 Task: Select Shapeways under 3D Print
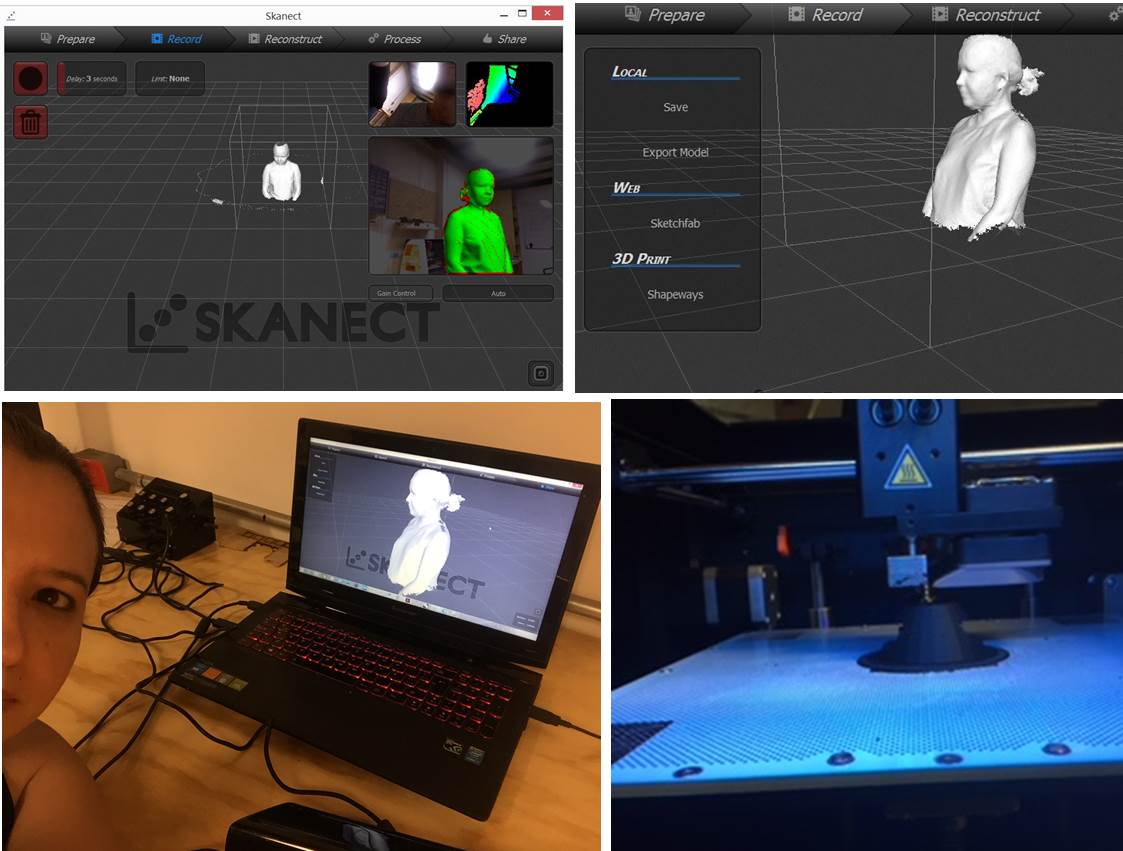point(675,294)
